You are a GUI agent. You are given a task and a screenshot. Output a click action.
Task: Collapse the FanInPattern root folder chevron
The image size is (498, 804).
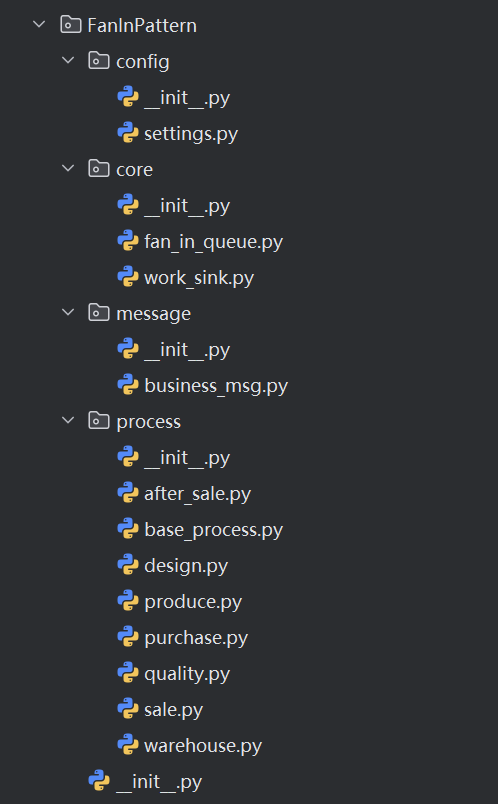(x=39, y=24)
